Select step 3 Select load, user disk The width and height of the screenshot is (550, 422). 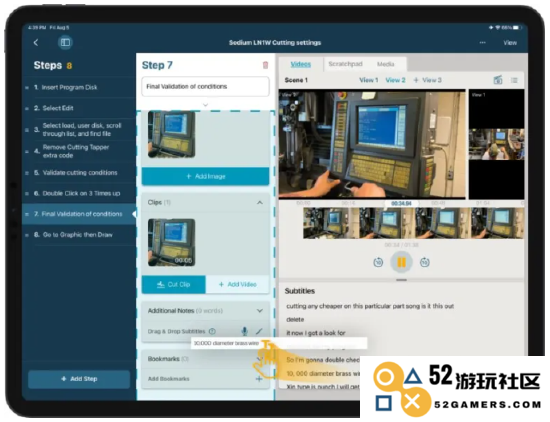(x=79, y=129)
